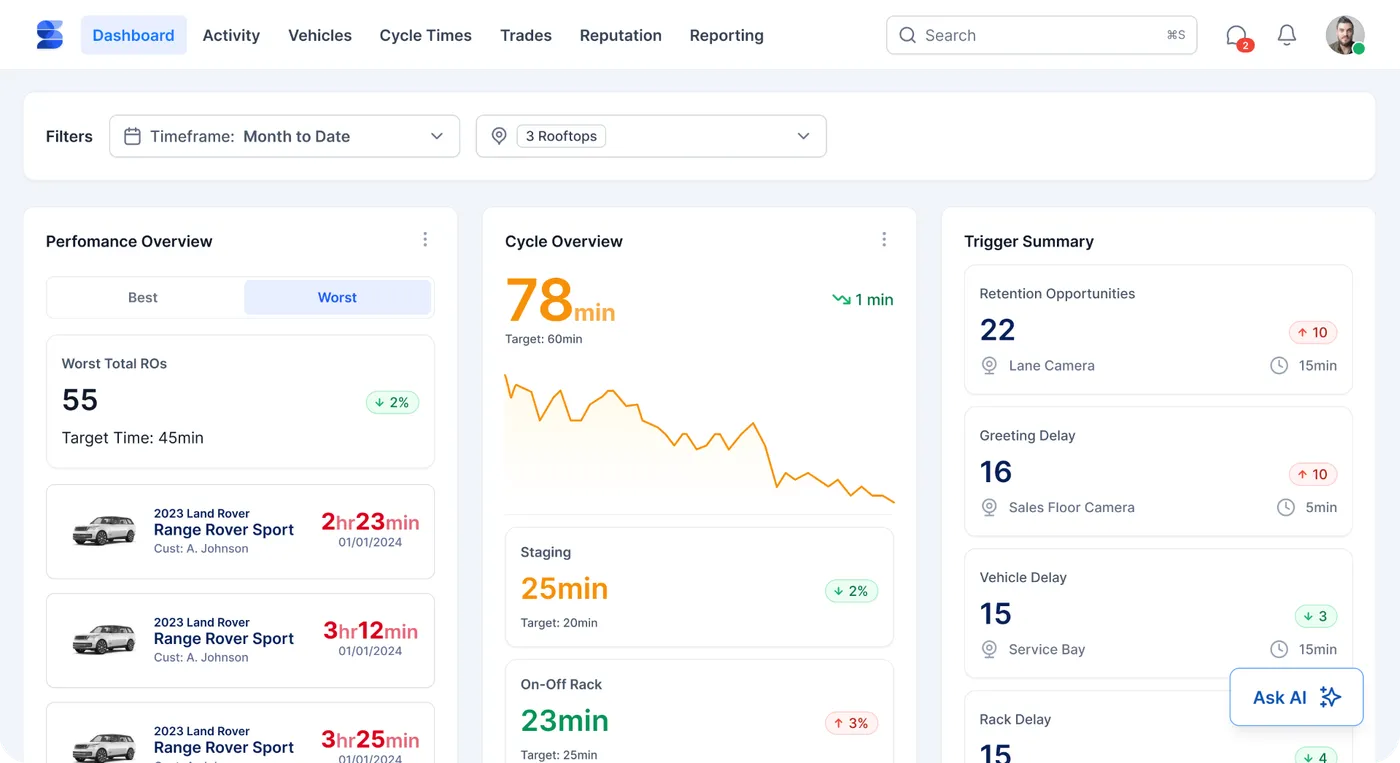Click the 3hr25min Range Rover car image
This screenshot has height=763, width=1400.
point(104,748)
